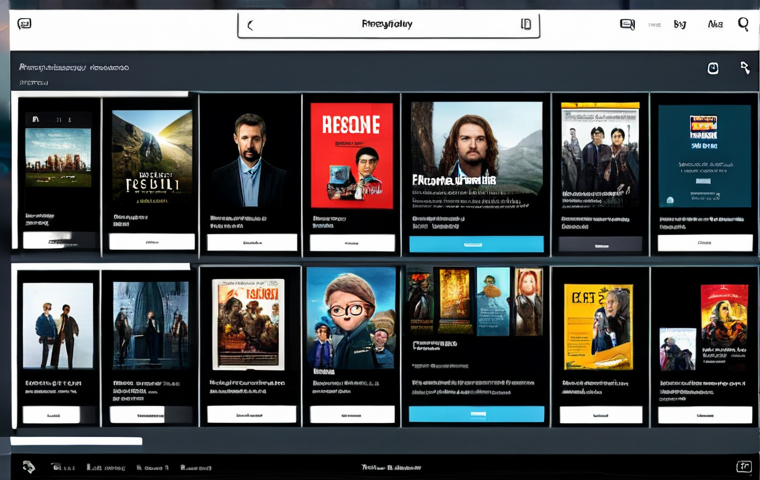Click white button under animated boy card
Viewport: 760px width, 480px height.
[x=352, y=415]
